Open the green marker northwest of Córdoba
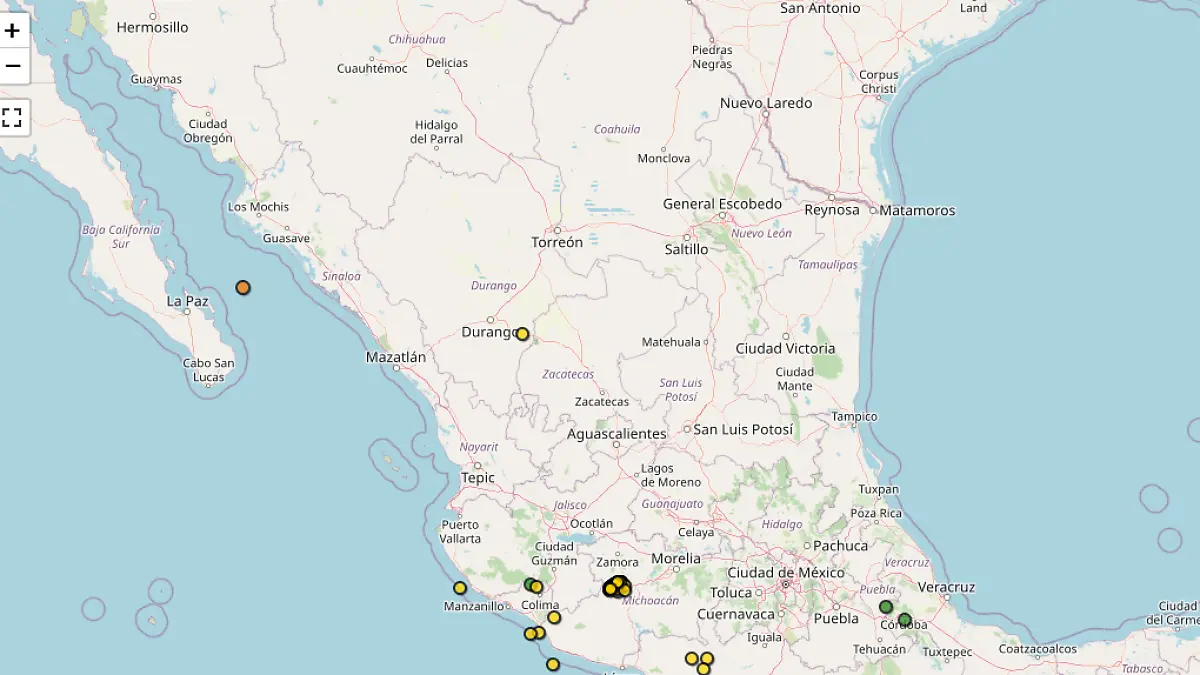 pyautogui.click(x=886, y=607)
